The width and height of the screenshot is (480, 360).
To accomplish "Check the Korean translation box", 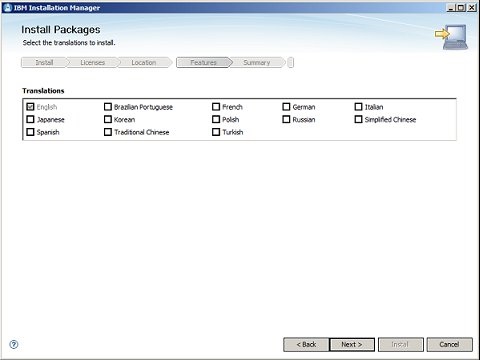I will point(108,119).
